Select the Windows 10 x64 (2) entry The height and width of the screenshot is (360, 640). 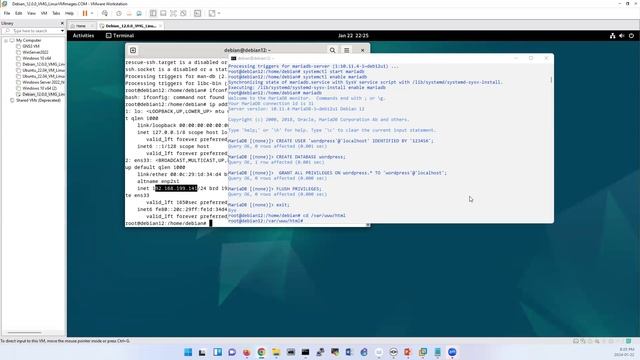39,88
